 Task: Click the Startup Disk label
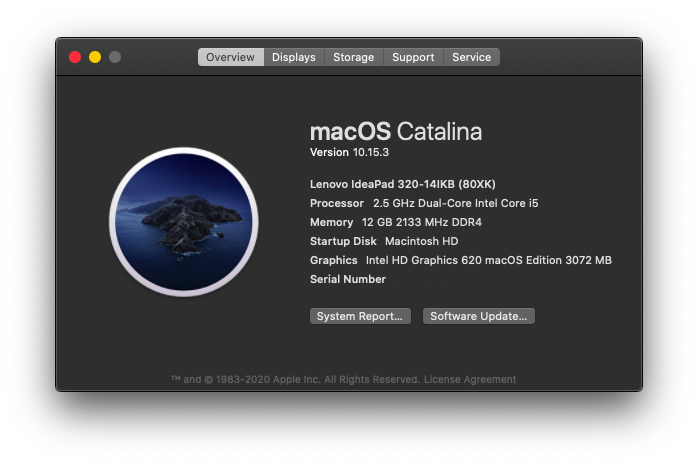click(x=343, y=241)
